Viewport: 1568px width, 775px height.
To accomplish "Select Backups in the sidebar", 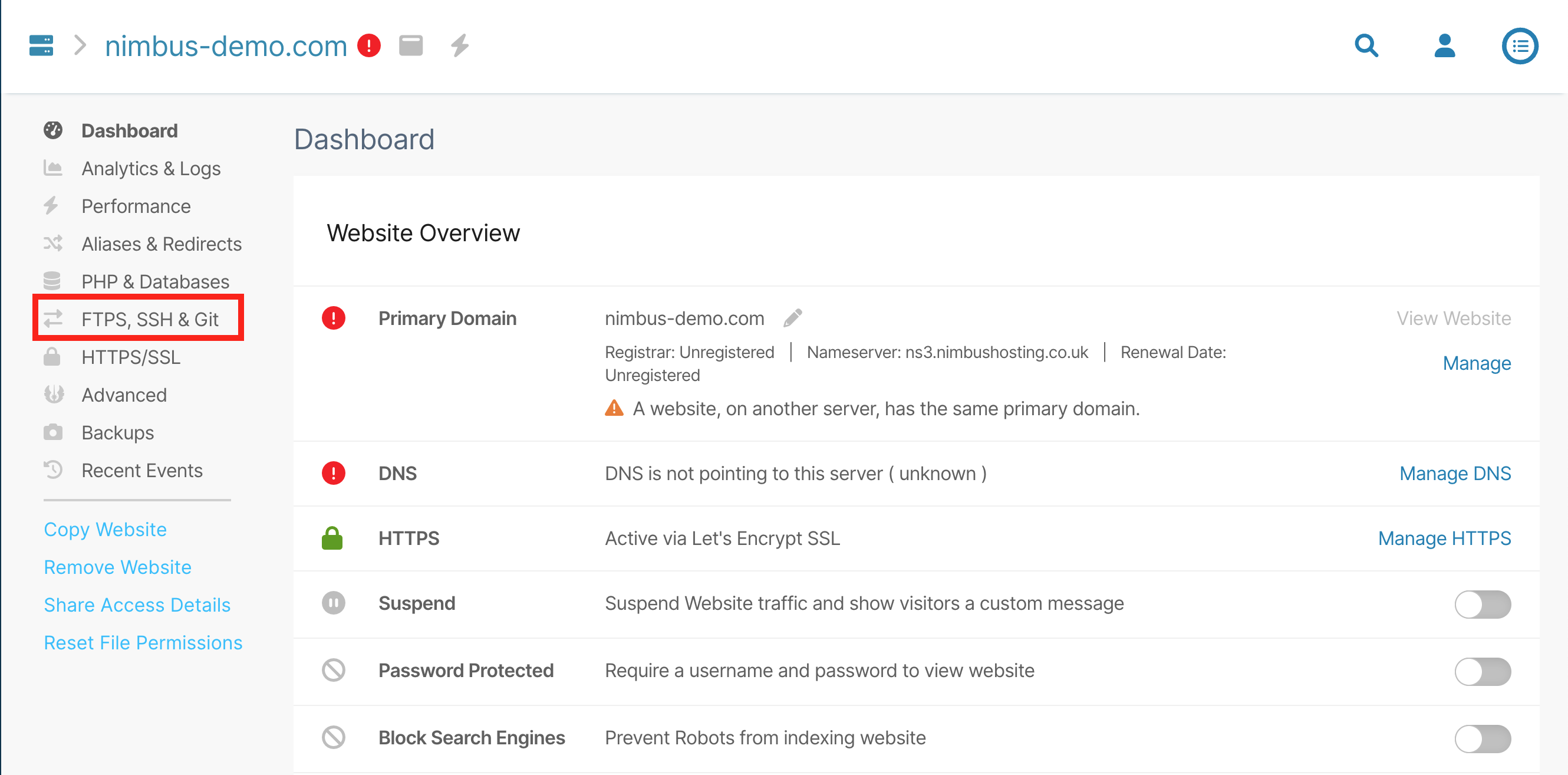I will click(117, 432).
